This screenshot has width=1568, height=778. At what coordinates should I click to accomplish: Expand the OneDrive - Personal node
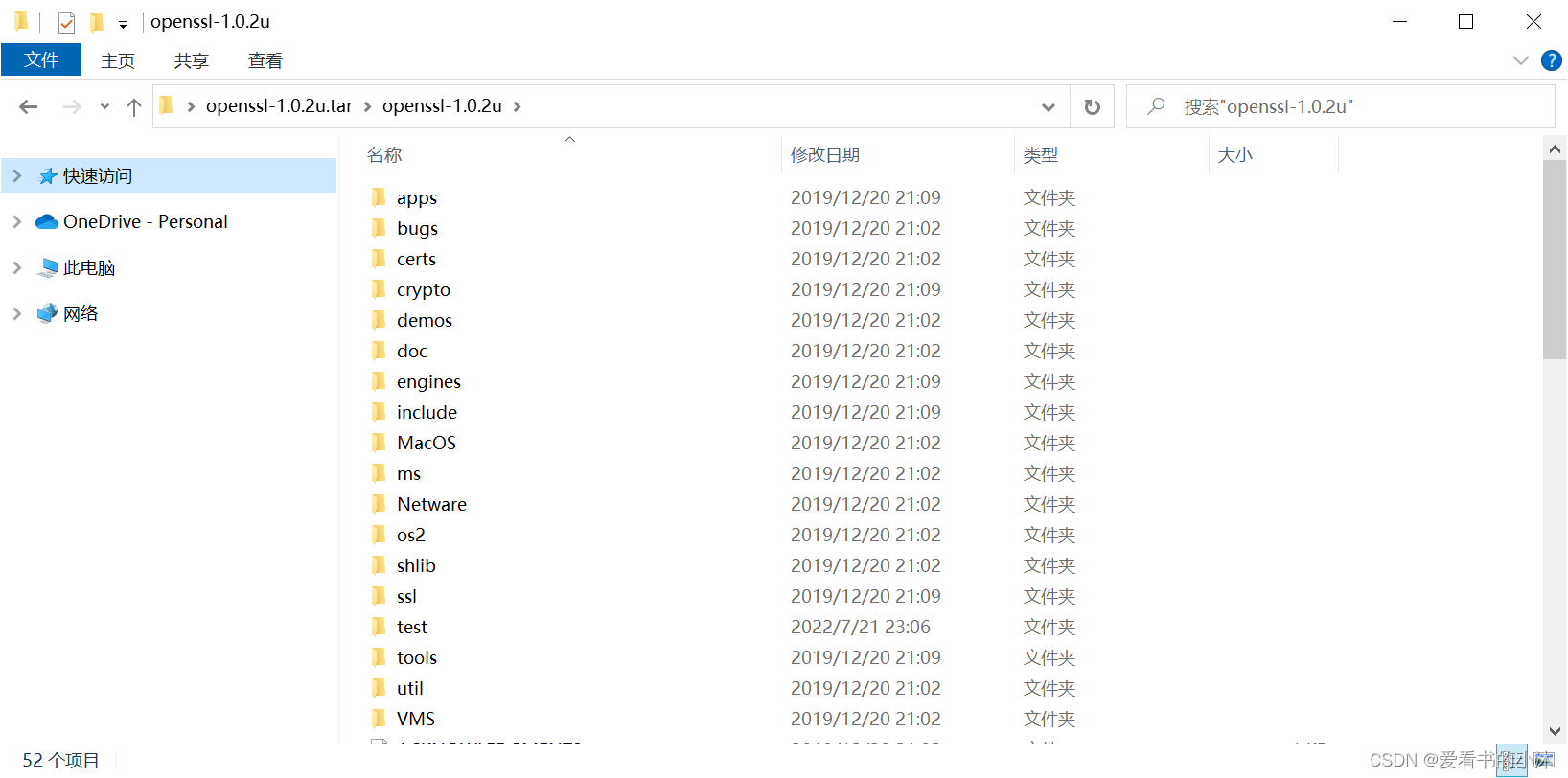tap(16, 221)
